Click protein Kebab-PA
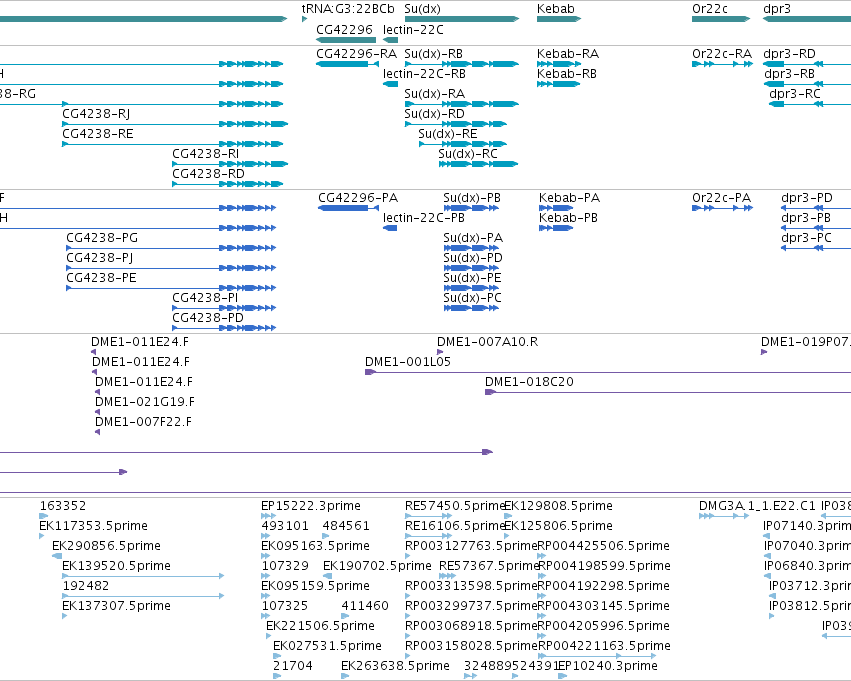Image resolution: width=851 pixels, height=681 pixels. (556, 208)
